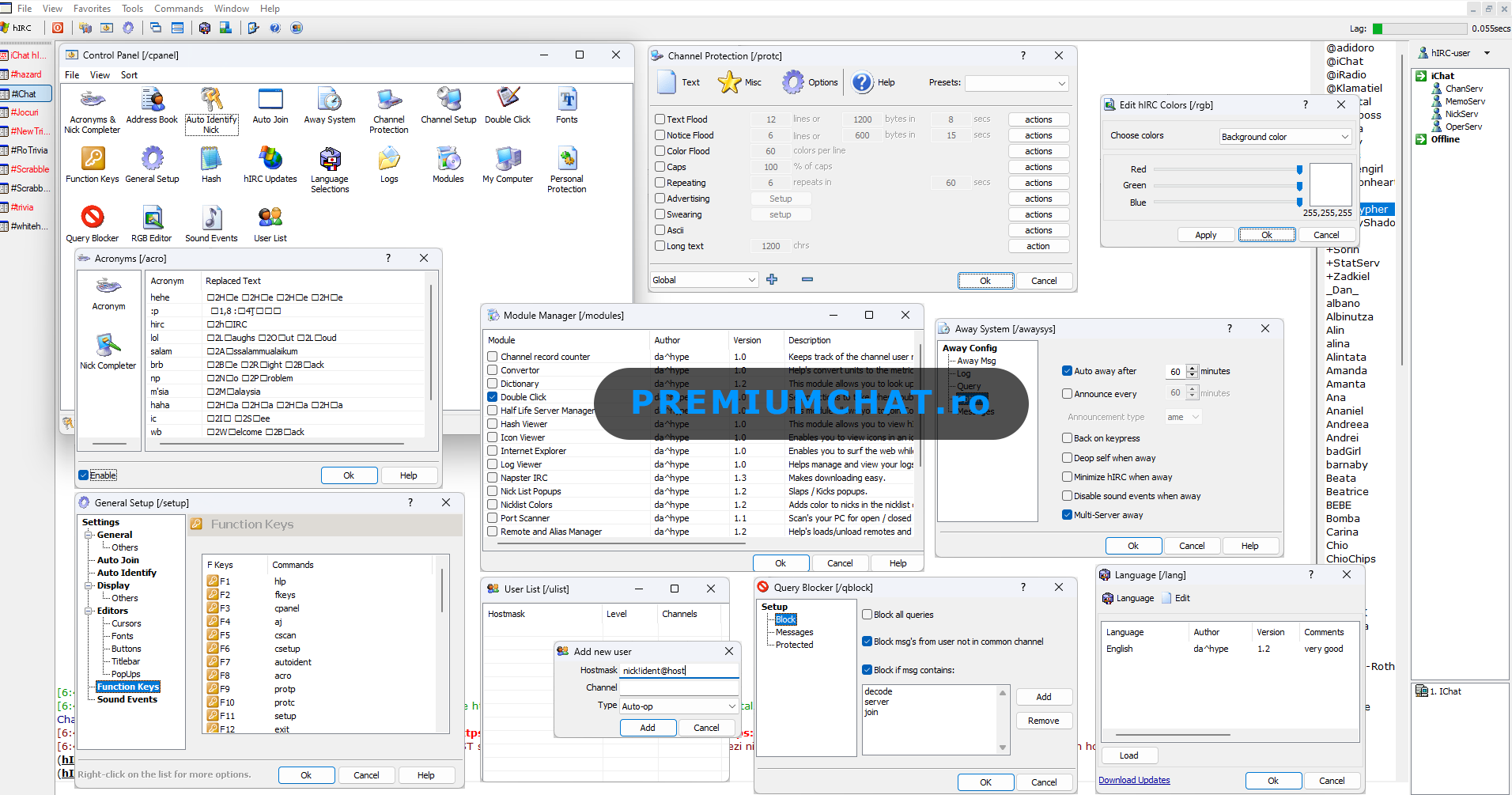Open the Sort menu in Control Panel
Screen dimensions: 1512x795
pos(129,75)
